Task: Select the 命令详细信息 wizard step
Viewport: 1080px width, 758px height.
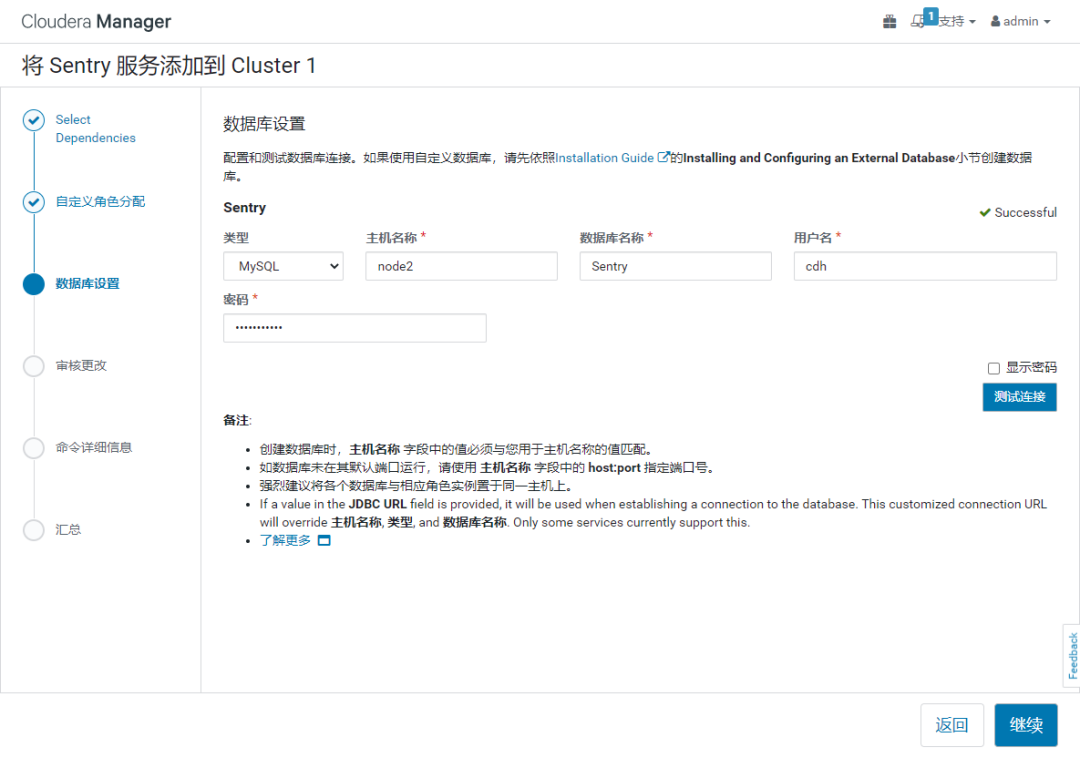Action: 94,448
